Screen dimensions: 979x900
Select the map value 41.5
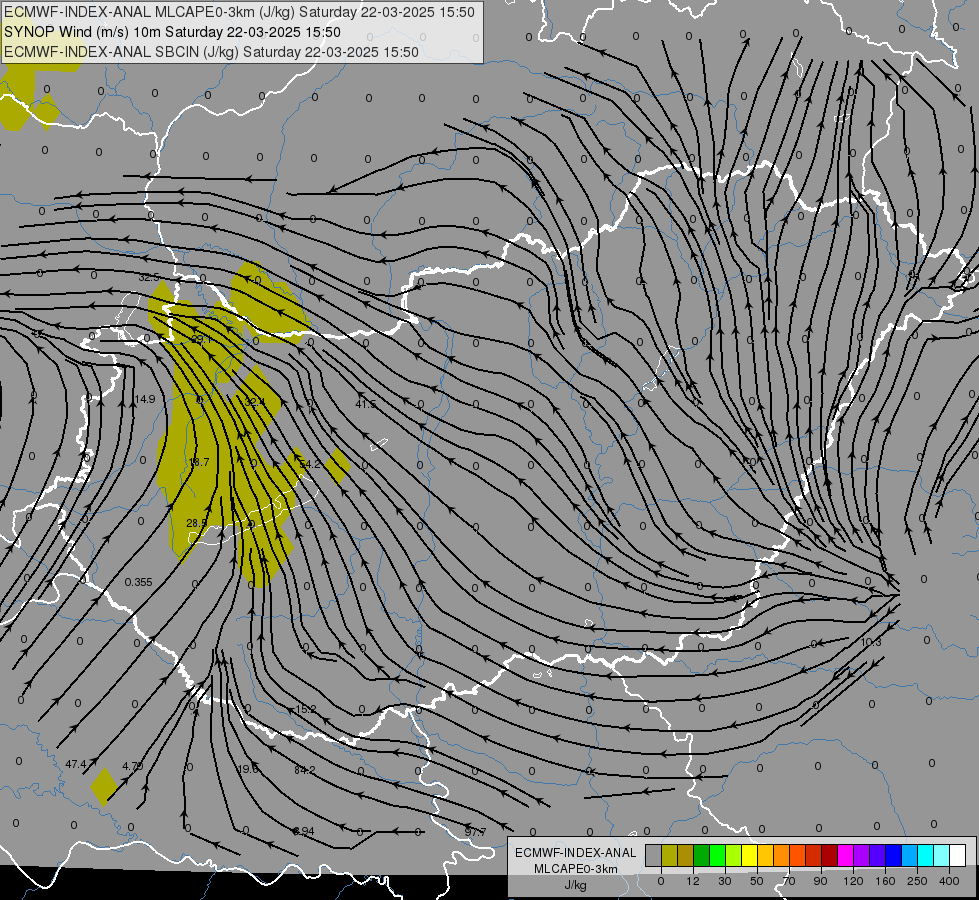point(366,404)
